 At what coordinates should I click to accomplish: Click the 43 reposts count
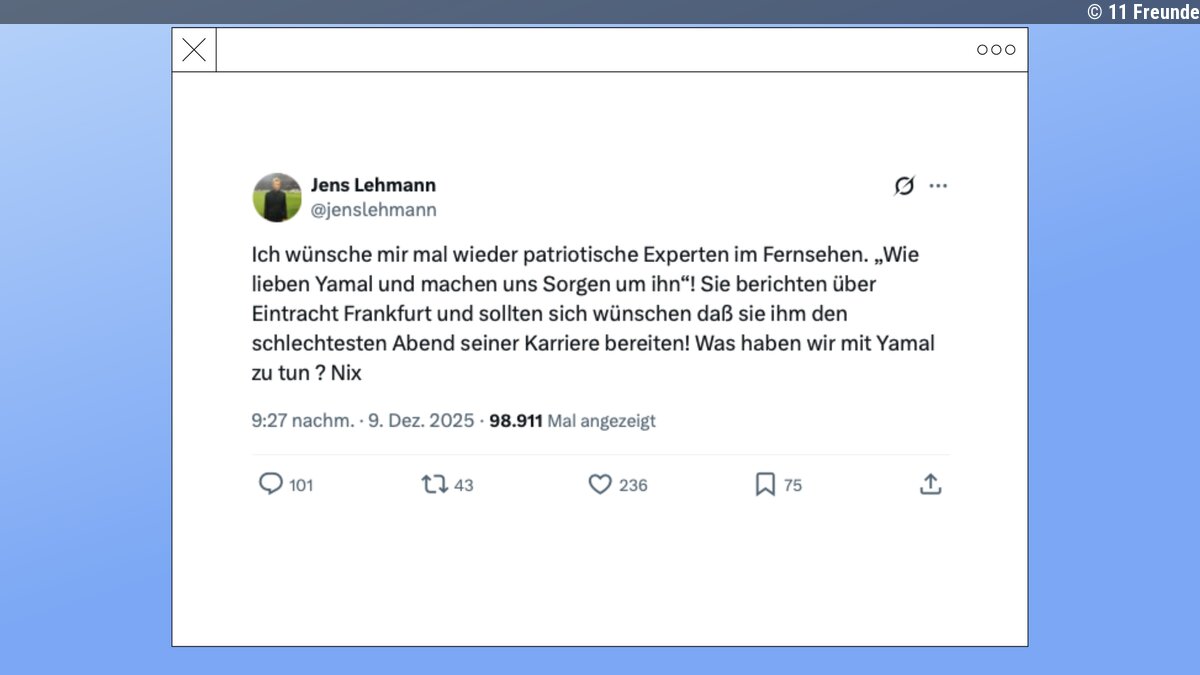pos(463,485)
